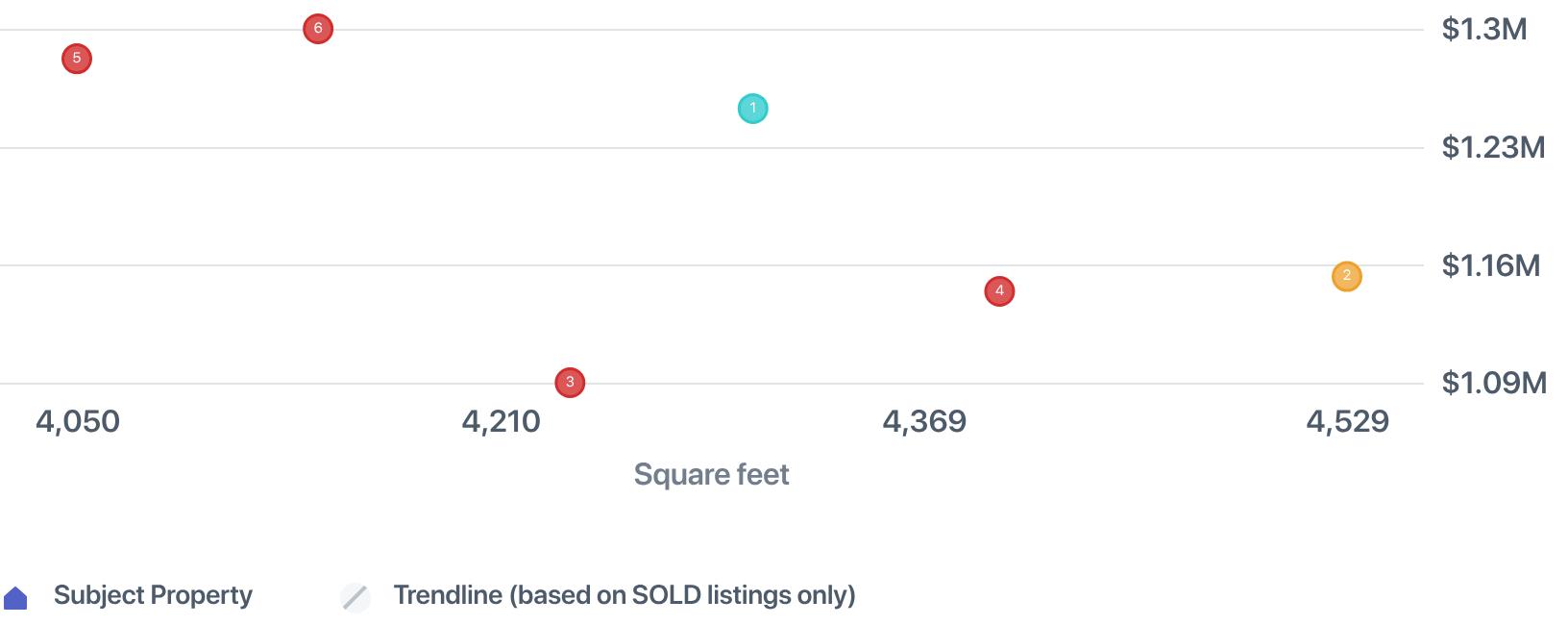Click the Square feet axis title

pos(711,474)
